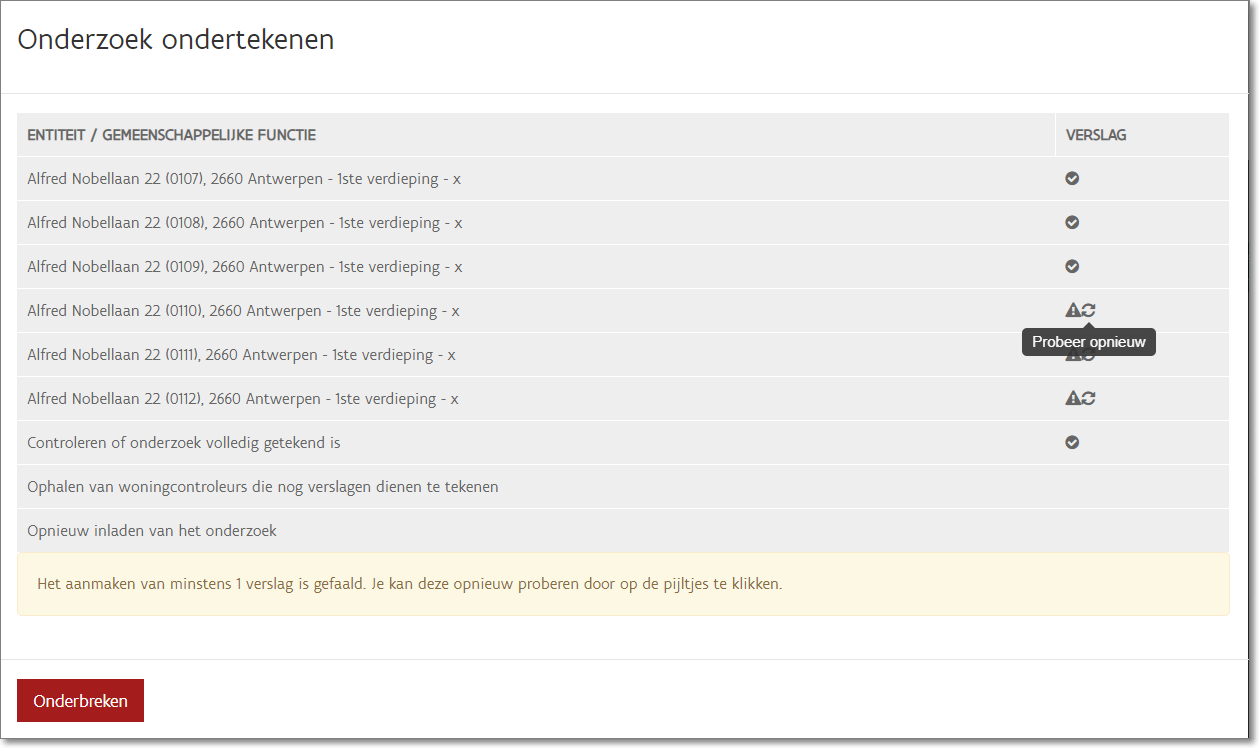Click the 'Probeer opnieuw' tooltip
This screenshot has width=1259, height=748.
(x=1088, y=342)
